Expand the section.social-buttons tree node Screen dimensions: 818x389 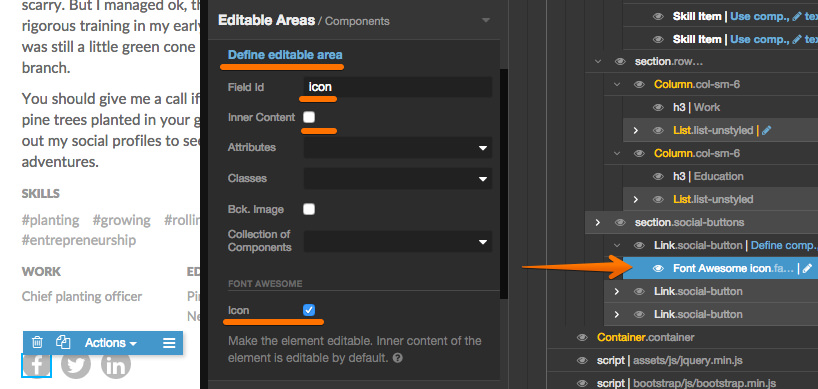[x=598, y=223]
